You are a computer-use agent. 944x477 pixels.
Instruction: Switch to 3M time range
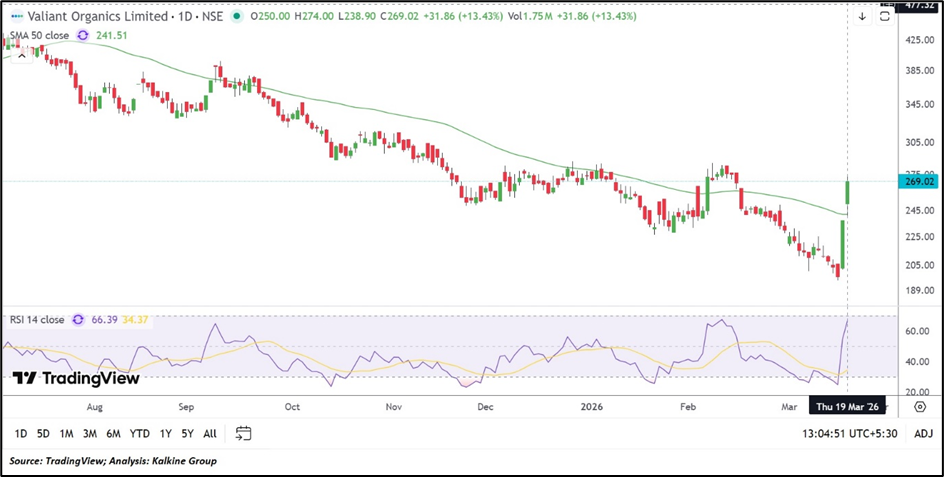(90, 433)
